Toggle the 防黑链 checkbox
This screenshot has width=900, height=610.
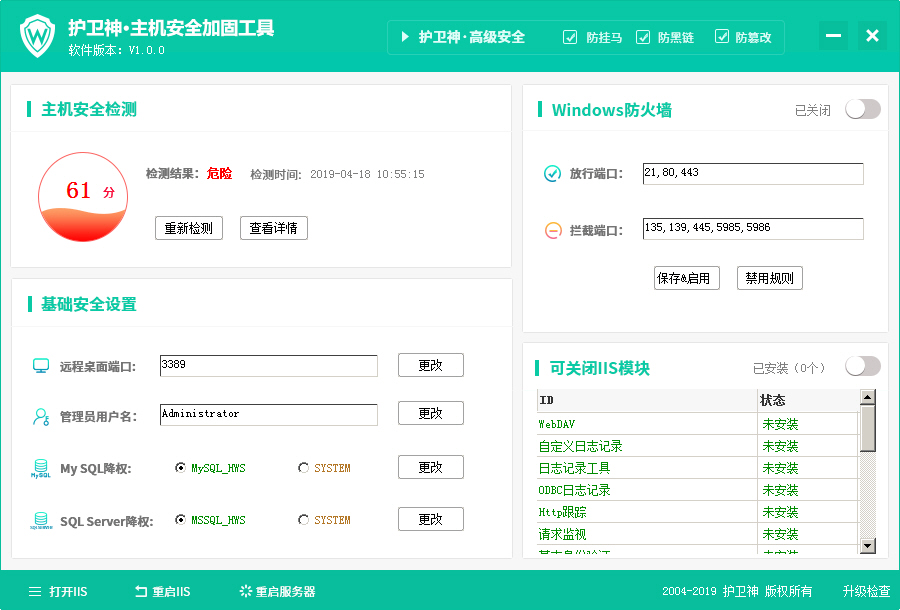pyautogui.click(x=643, y=37)
